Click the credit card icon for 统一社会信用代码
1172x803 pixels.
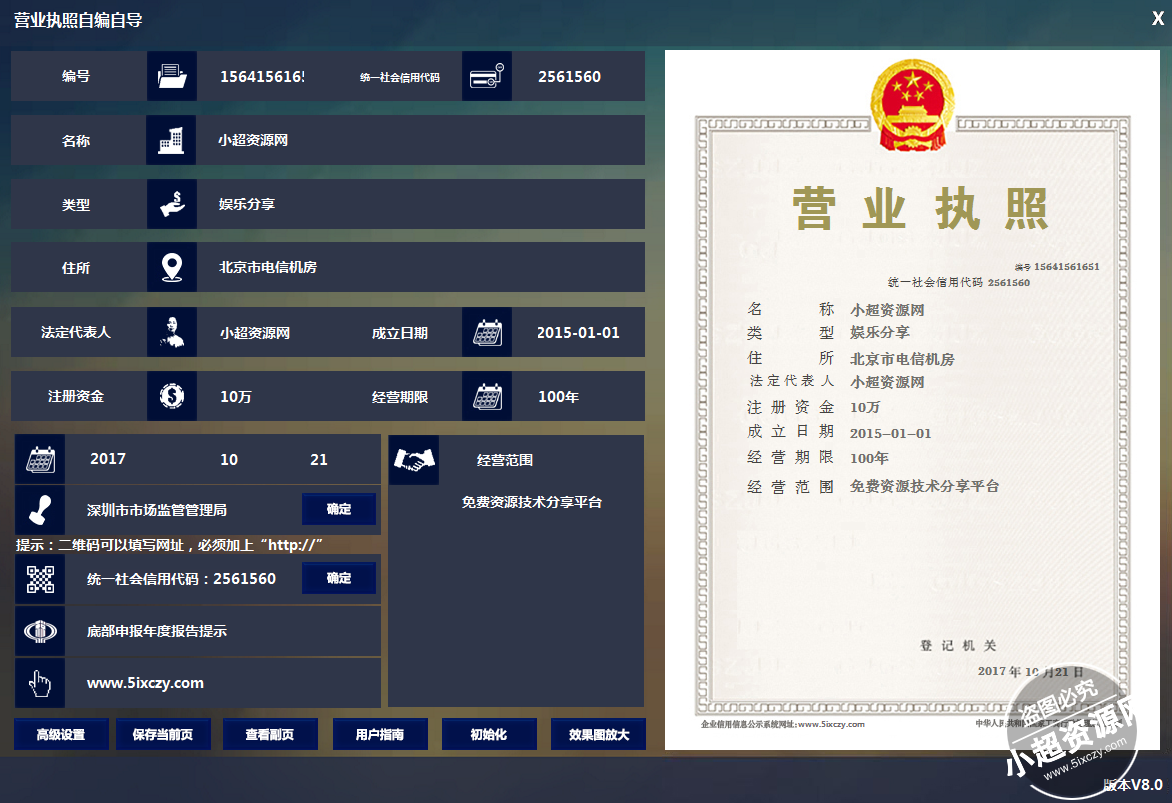487,76
